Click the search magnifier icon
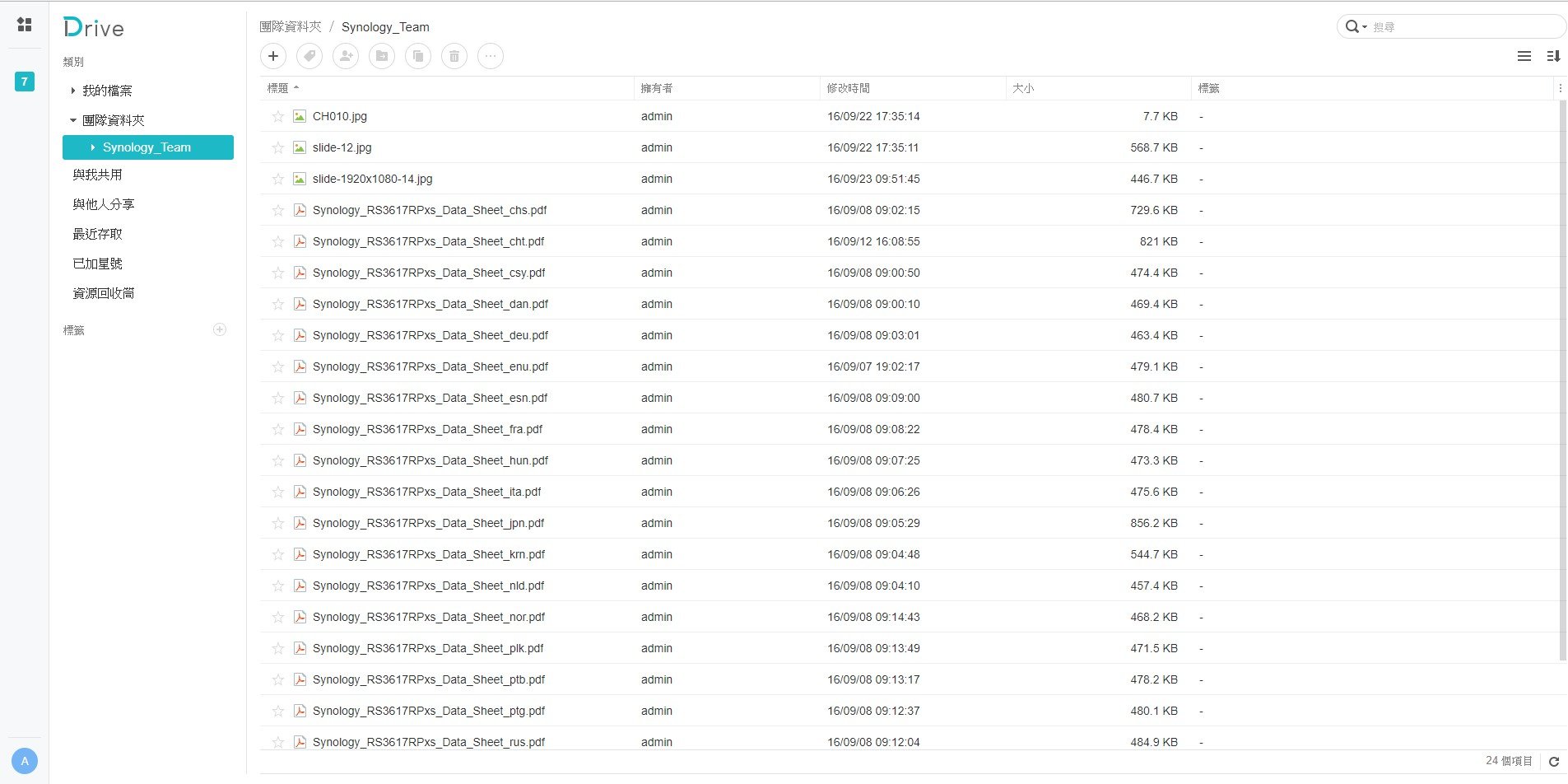Viewport: 1568px width, 784px height. (x=1352, y=26)
